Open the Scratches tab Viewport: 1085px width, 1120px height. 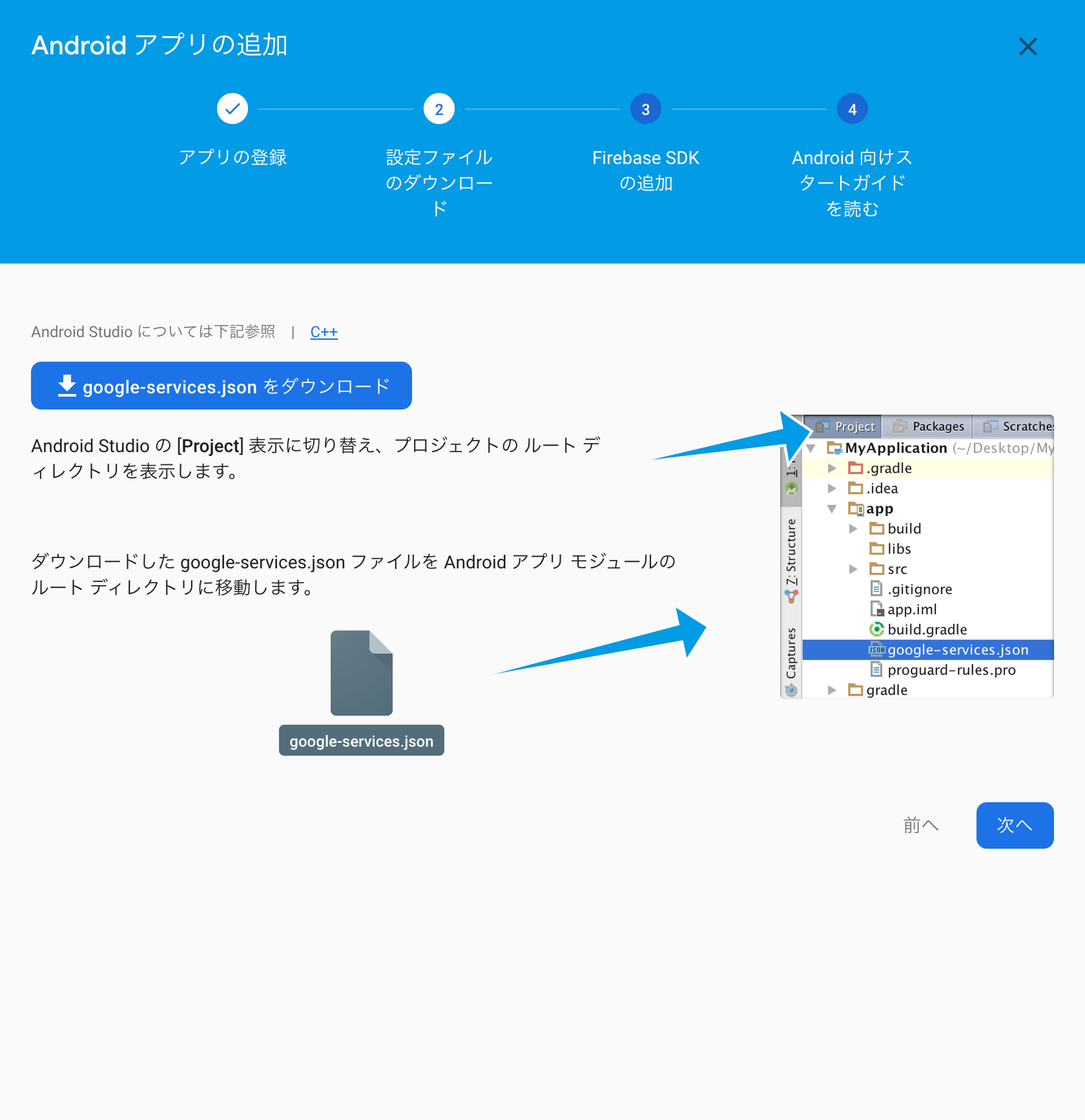1022,426
